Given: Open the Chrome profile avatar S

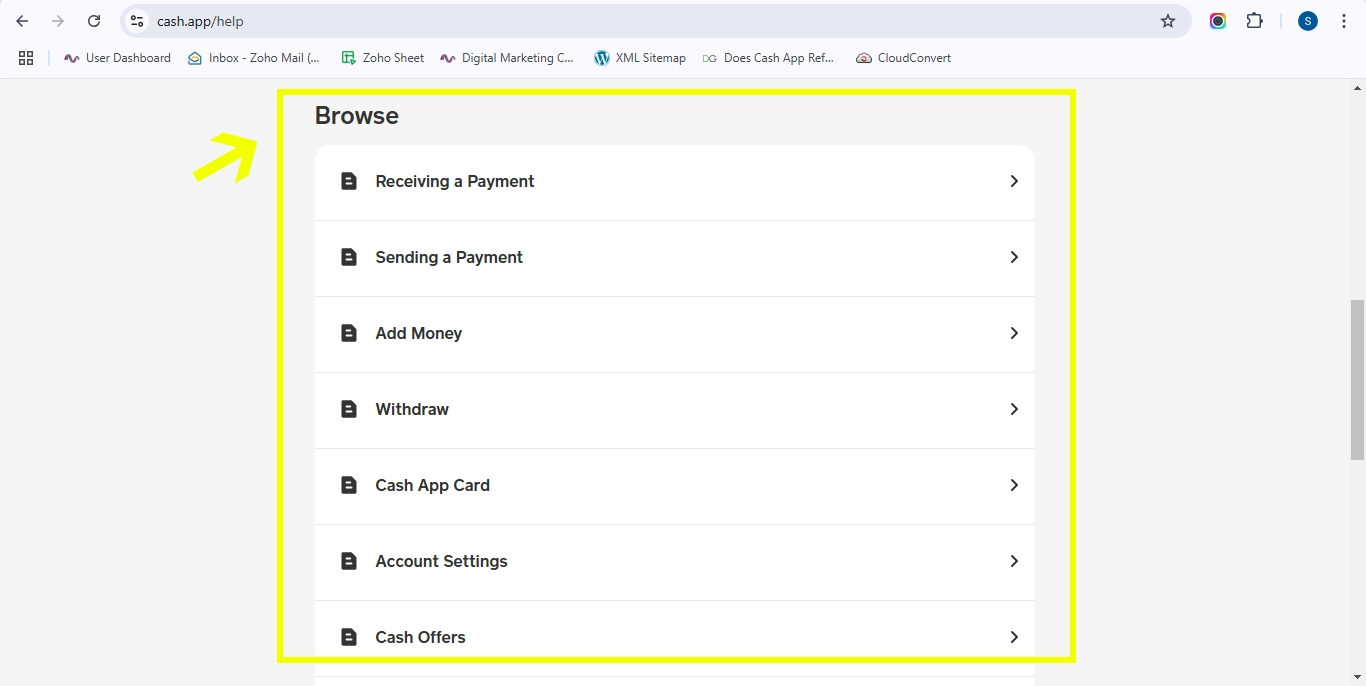Looking at the screenshot, I should pos(1308,21).
